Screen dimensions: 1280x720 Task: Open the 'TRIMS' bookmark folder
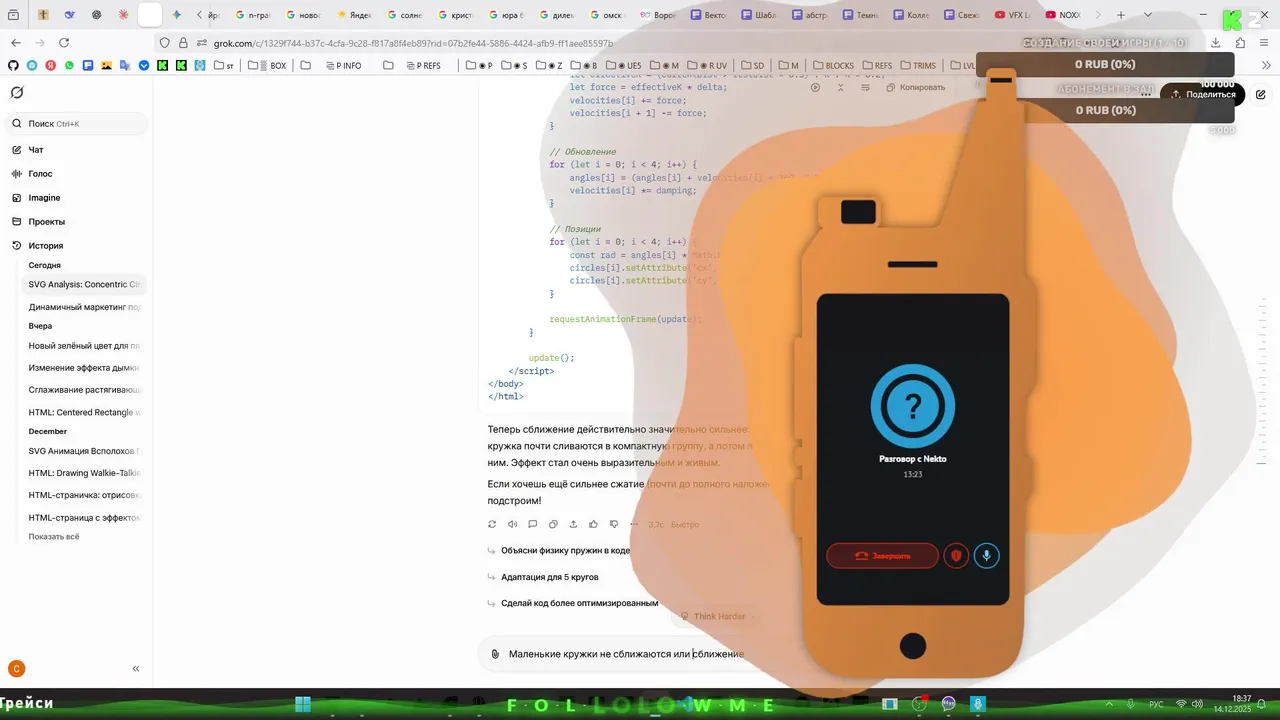click(x=917, y=66)
